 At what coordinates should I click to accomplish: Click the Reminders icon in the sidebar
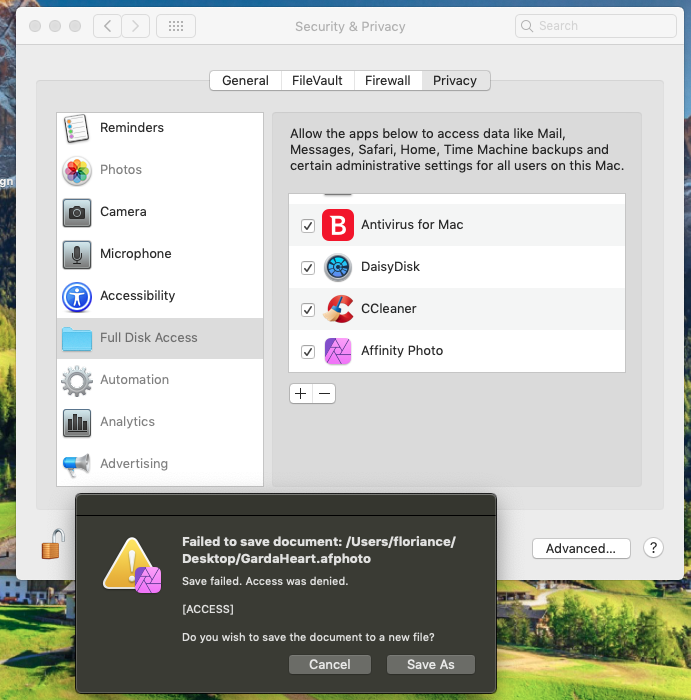76,129
